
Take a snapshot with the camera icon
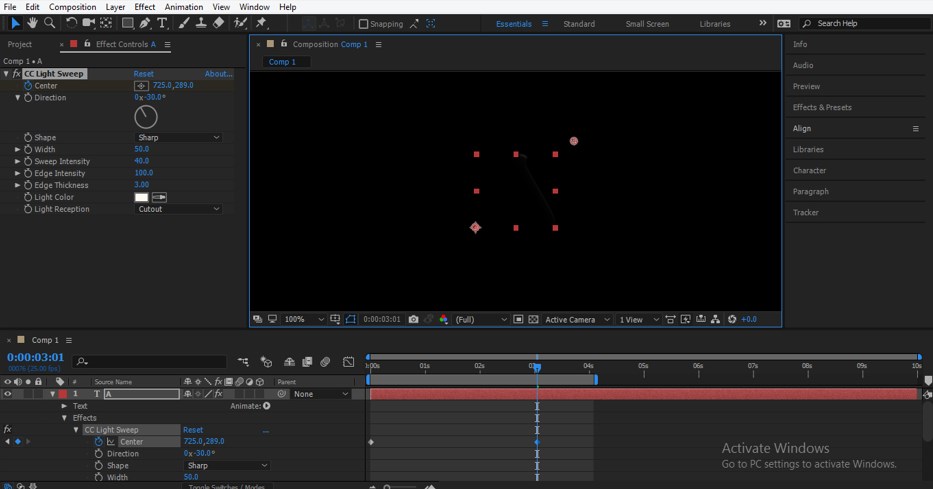[413, 320]
